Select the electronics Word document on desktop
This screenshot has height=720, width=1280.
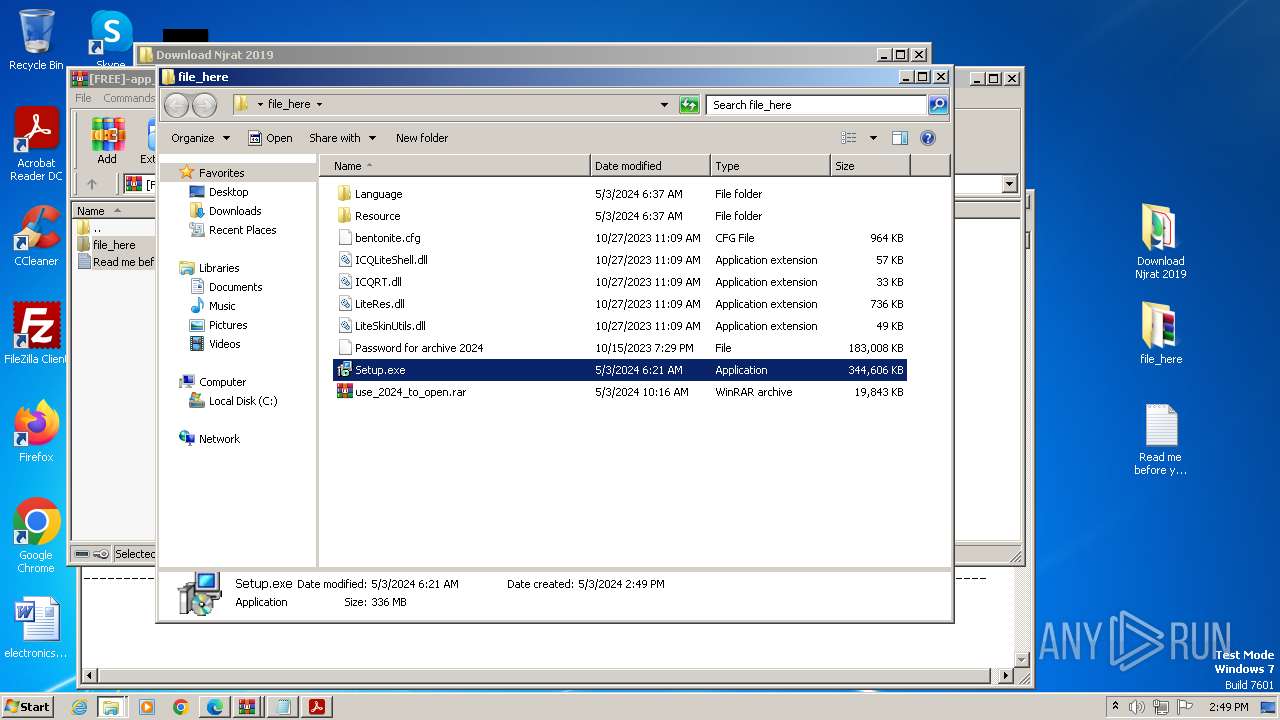(36, 629)
